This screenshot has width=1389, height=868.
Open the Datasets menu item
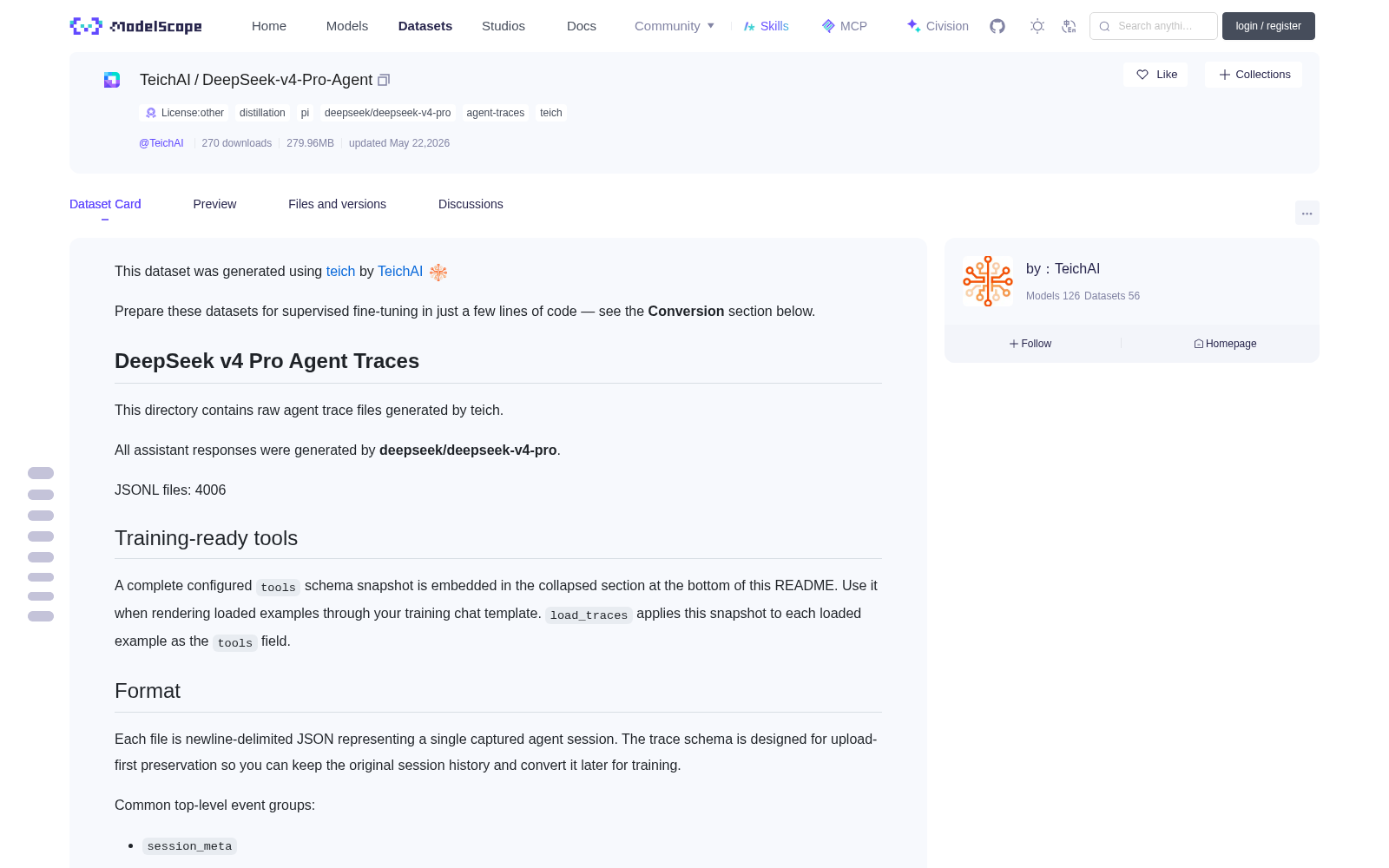tap(425, 26)
